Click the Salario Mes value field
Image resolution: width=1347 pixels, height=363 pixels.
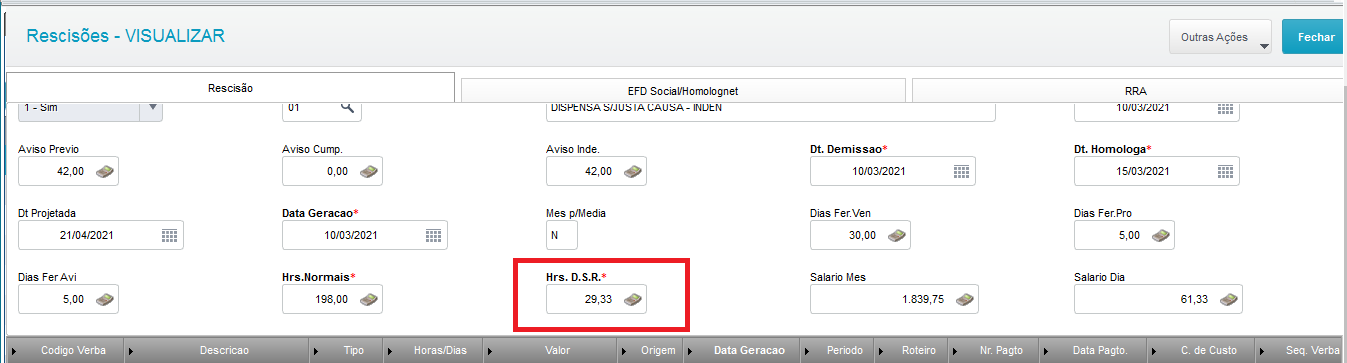coord(894,298)
